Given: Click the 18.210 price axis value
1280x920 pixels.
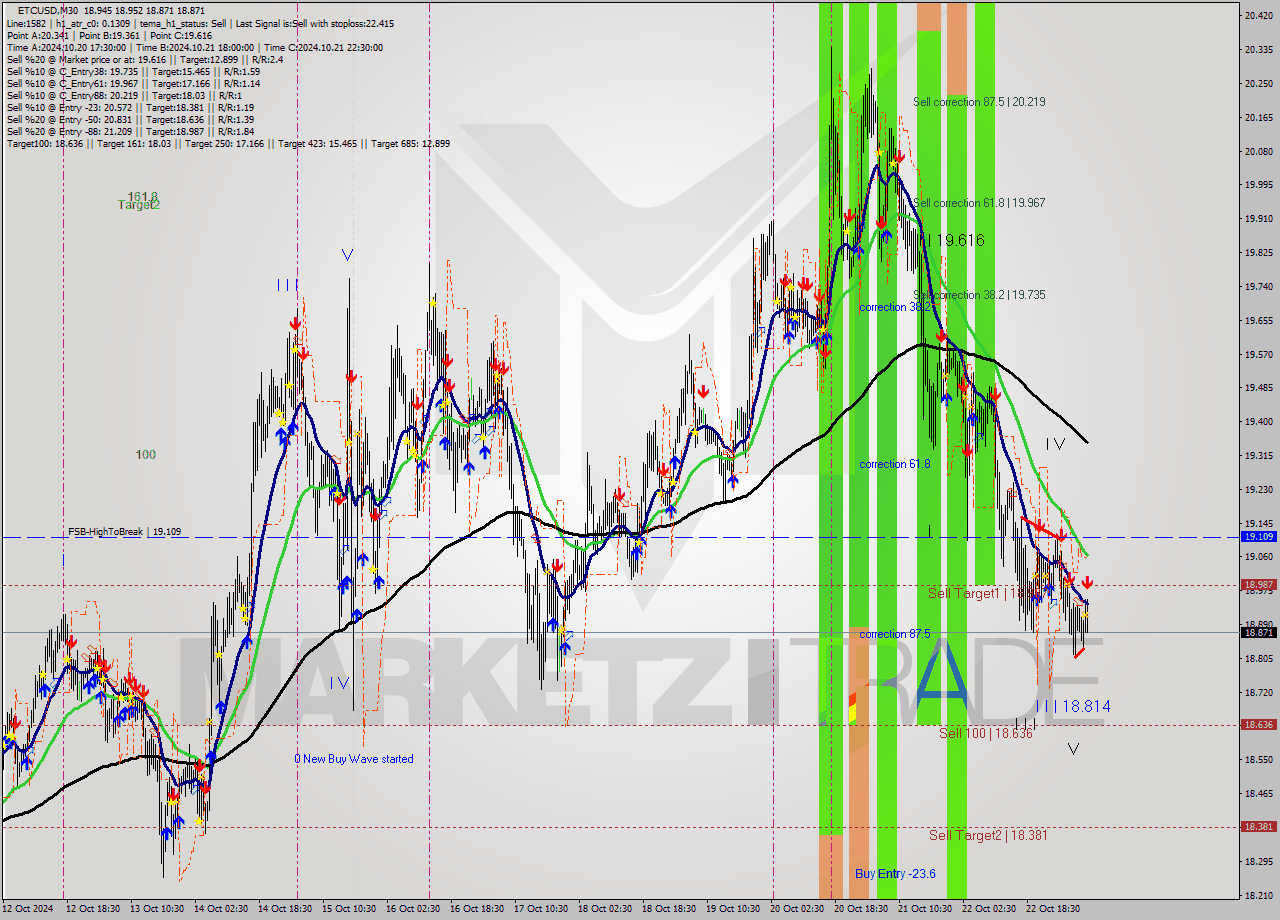Looking at the screenshot, I should 1258,896.
